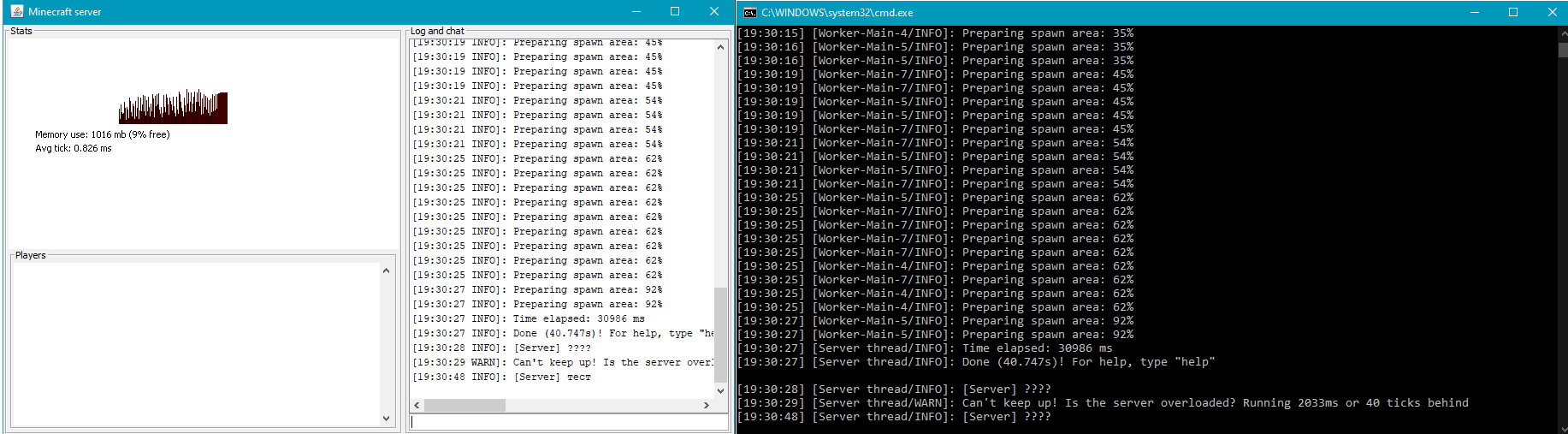Click "Time elapsed: 30986 ms" line in Minecraft log
The height and width of the screenshot is (434, 1568).
point(529,318)
